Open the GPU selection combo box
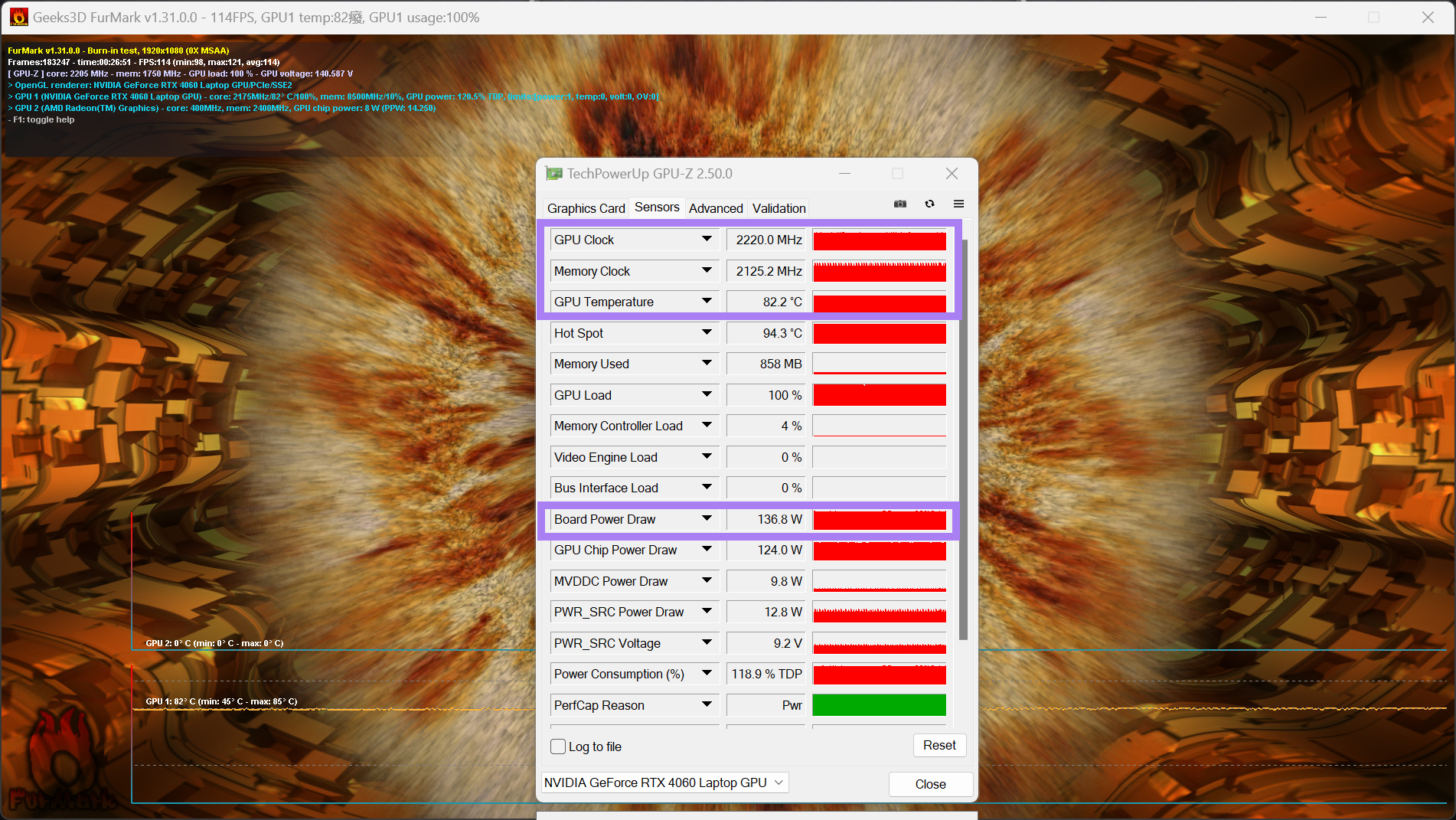 [x=664, y=782]
